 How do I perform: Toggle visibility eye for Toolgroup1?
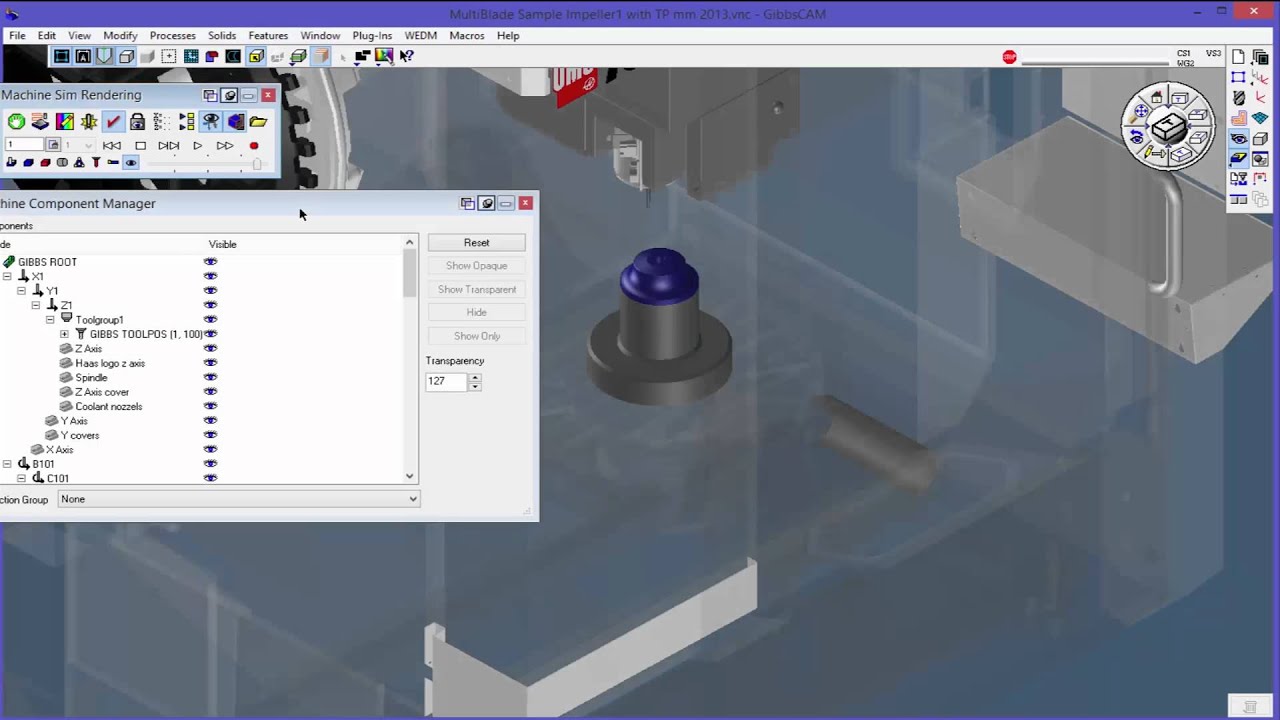(x=210, y=320)
